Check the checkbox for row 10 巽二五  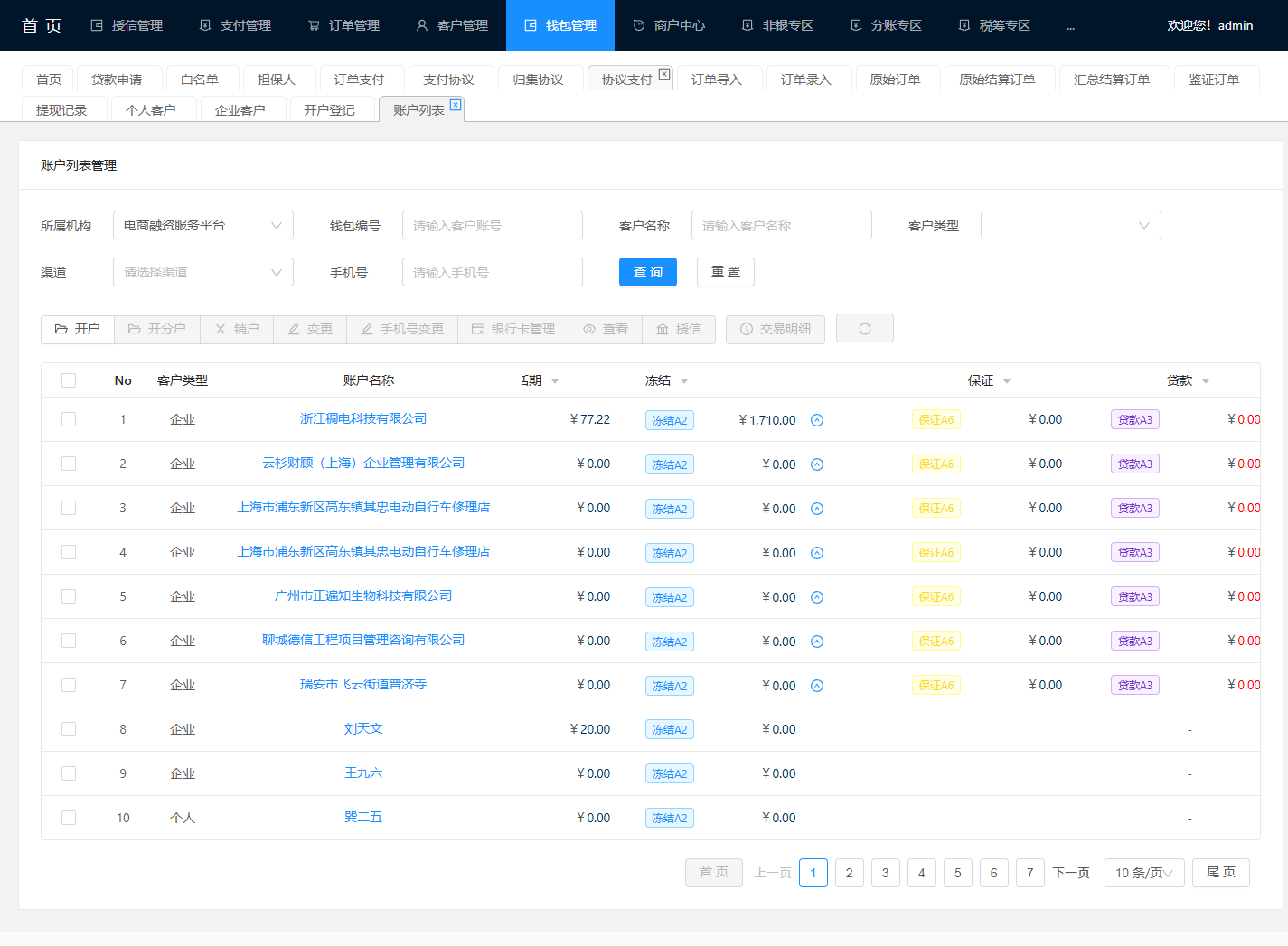coord(69,818)
